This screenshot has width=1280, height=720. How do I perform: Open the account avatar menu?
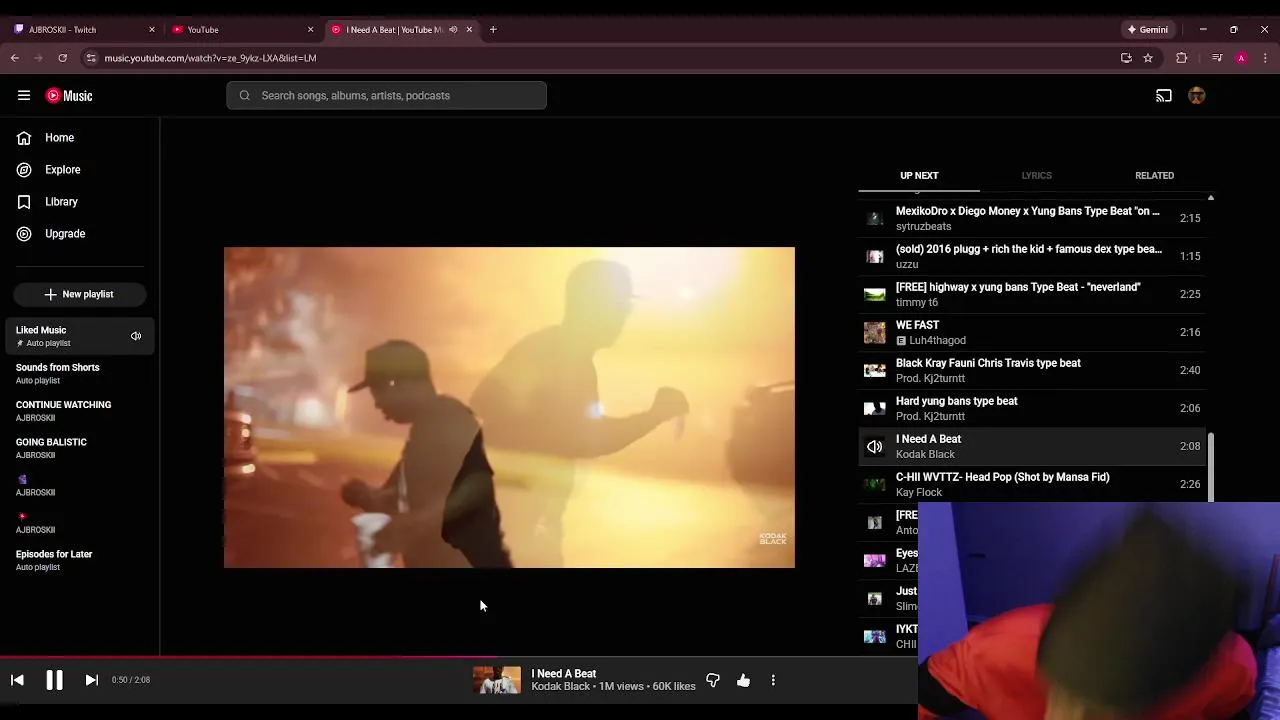click(x=1197, y=96)
